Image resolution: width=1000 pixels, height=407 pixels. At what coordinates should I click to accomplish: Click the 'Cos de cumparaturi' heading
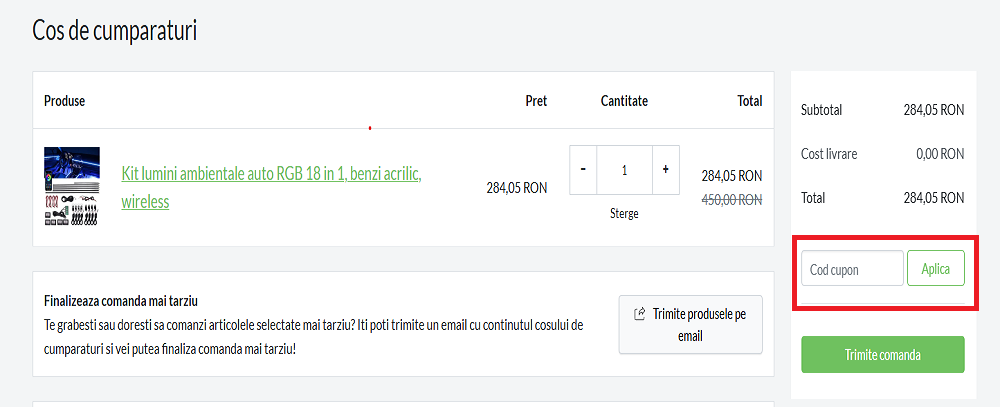point(115,31)
